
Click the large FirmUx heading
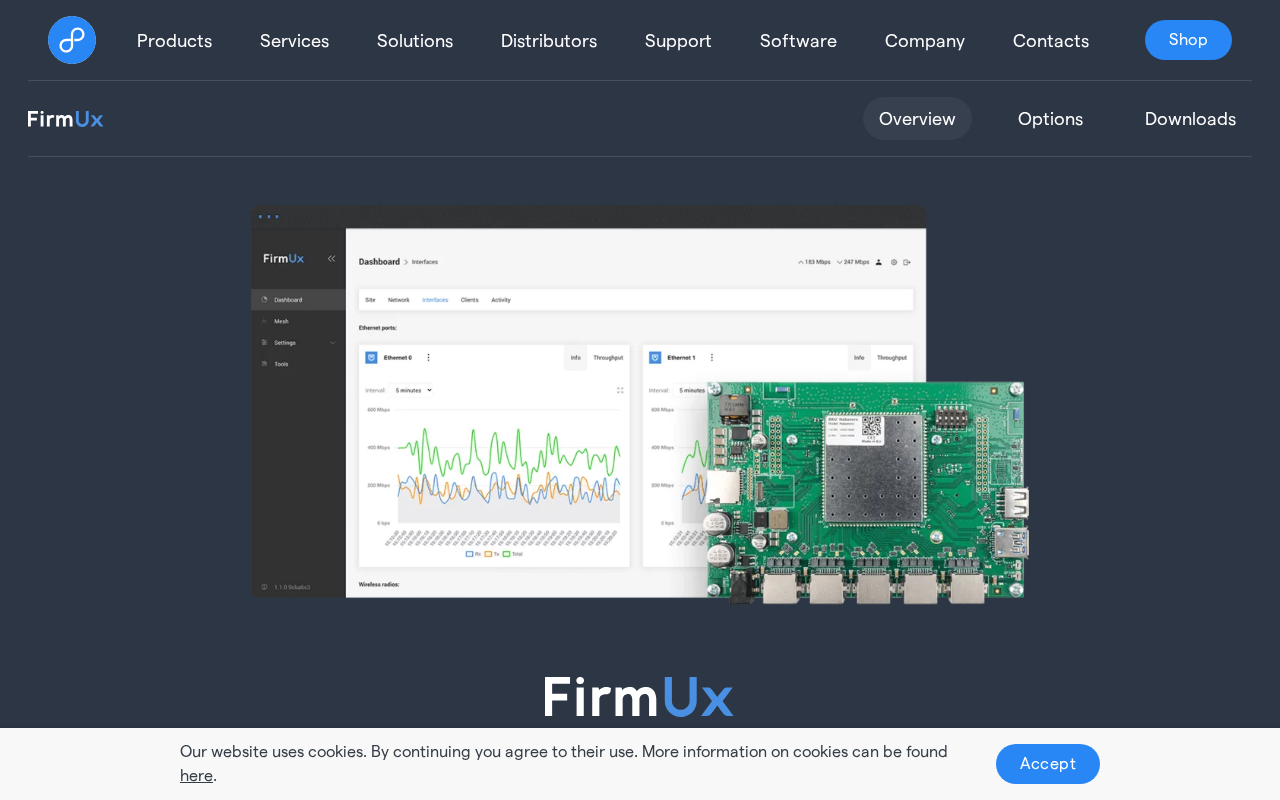coord(639,697)
